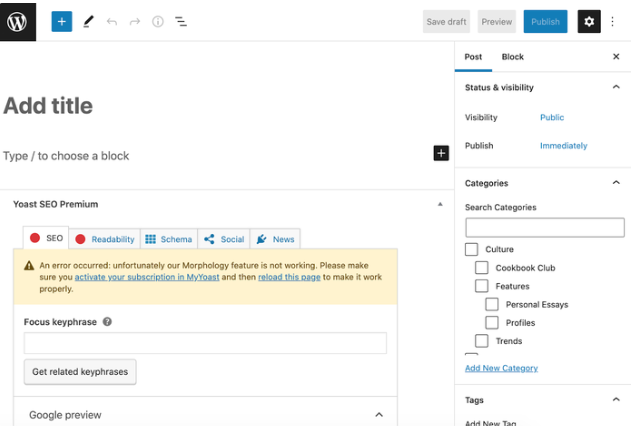The image size is (631, 429).
Task: Close the settings sidebar with the X
Action: pos(616,57)
